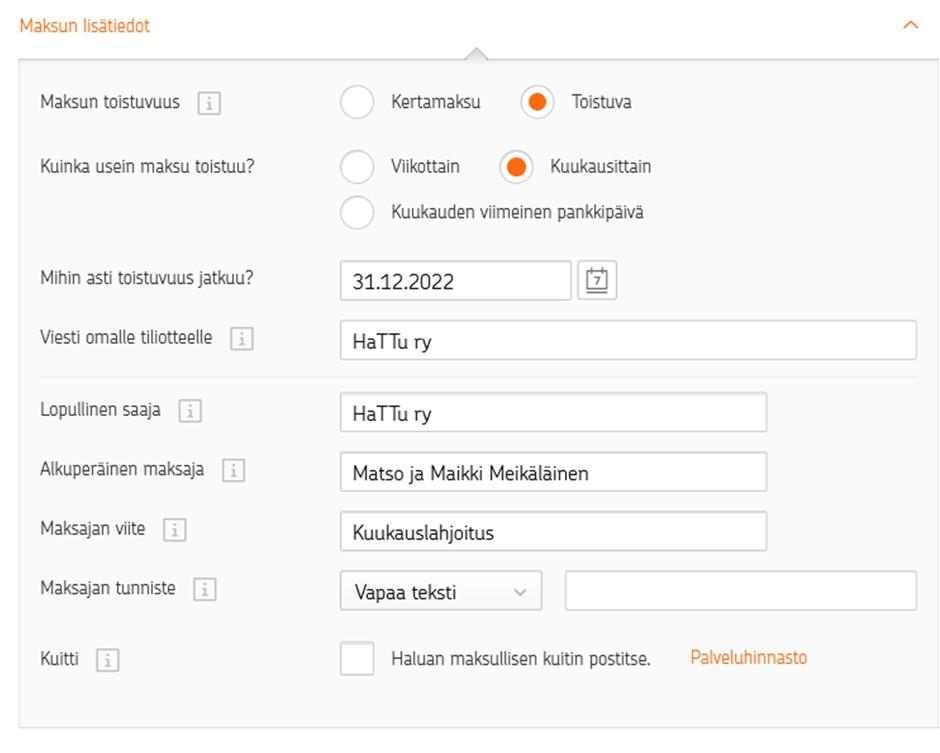This screenshot has height=753, width=940.
Task: Select Toistuva payment option
Action: pyautogui.click(x=537, y=103)
